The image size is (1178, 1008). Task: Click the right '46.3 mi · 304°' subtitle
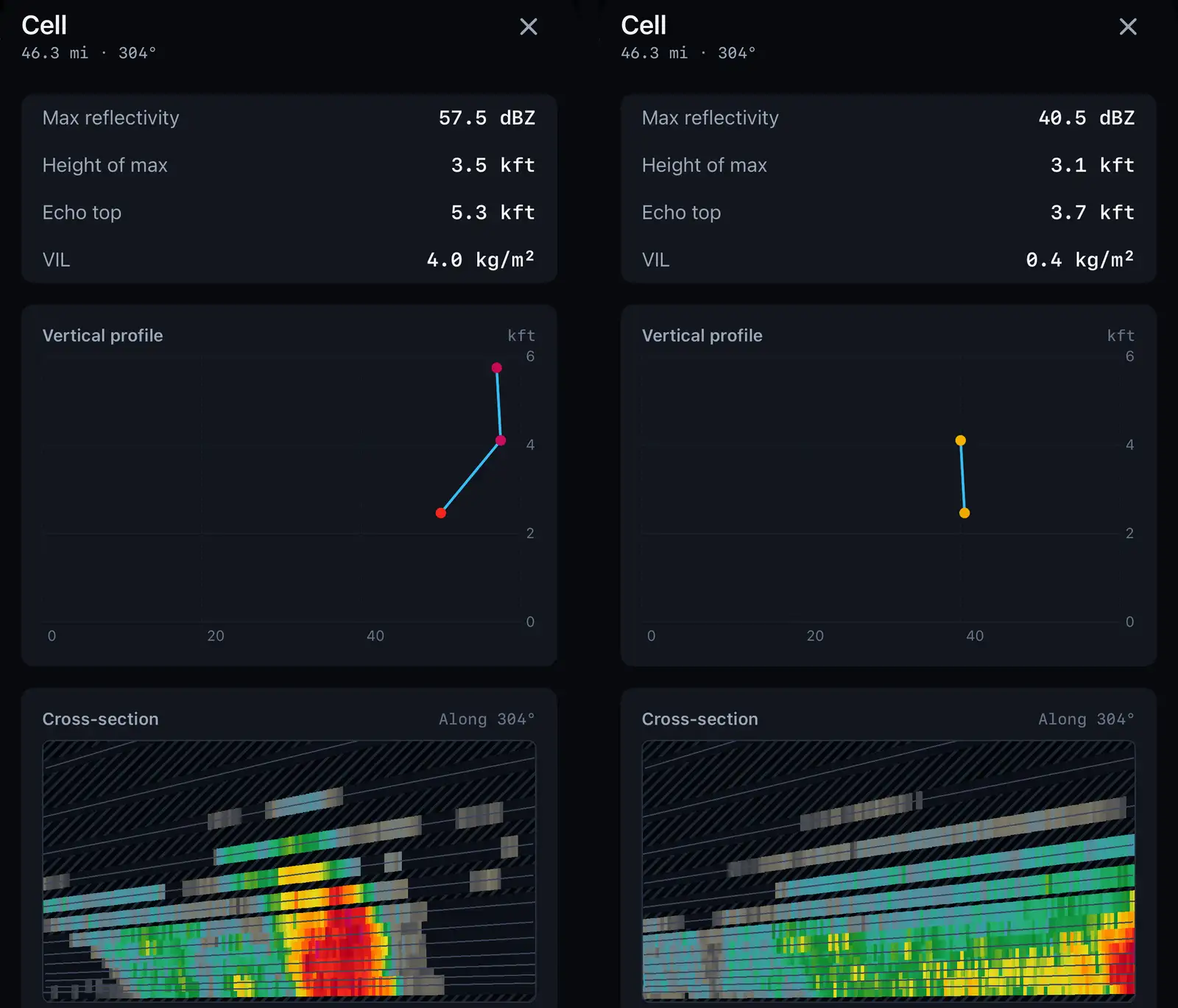[688, 53]
